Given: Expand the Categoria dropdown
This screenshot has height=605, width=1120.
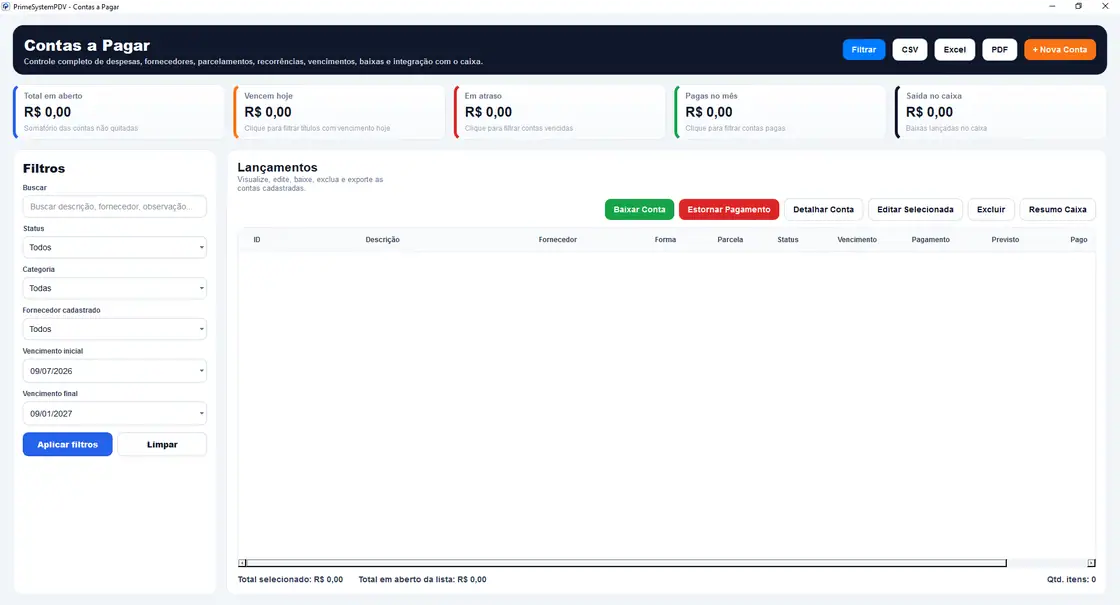Looking at the screenshot, I should click(x=114, y=288).
